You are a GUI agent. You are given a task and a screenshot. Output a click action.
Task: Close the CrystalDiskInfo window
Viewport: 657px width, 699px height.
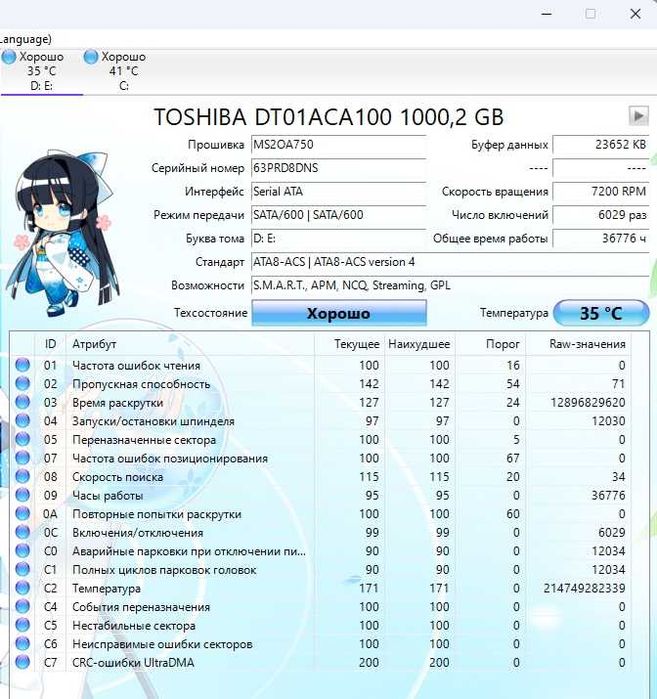tap(635, 14)
